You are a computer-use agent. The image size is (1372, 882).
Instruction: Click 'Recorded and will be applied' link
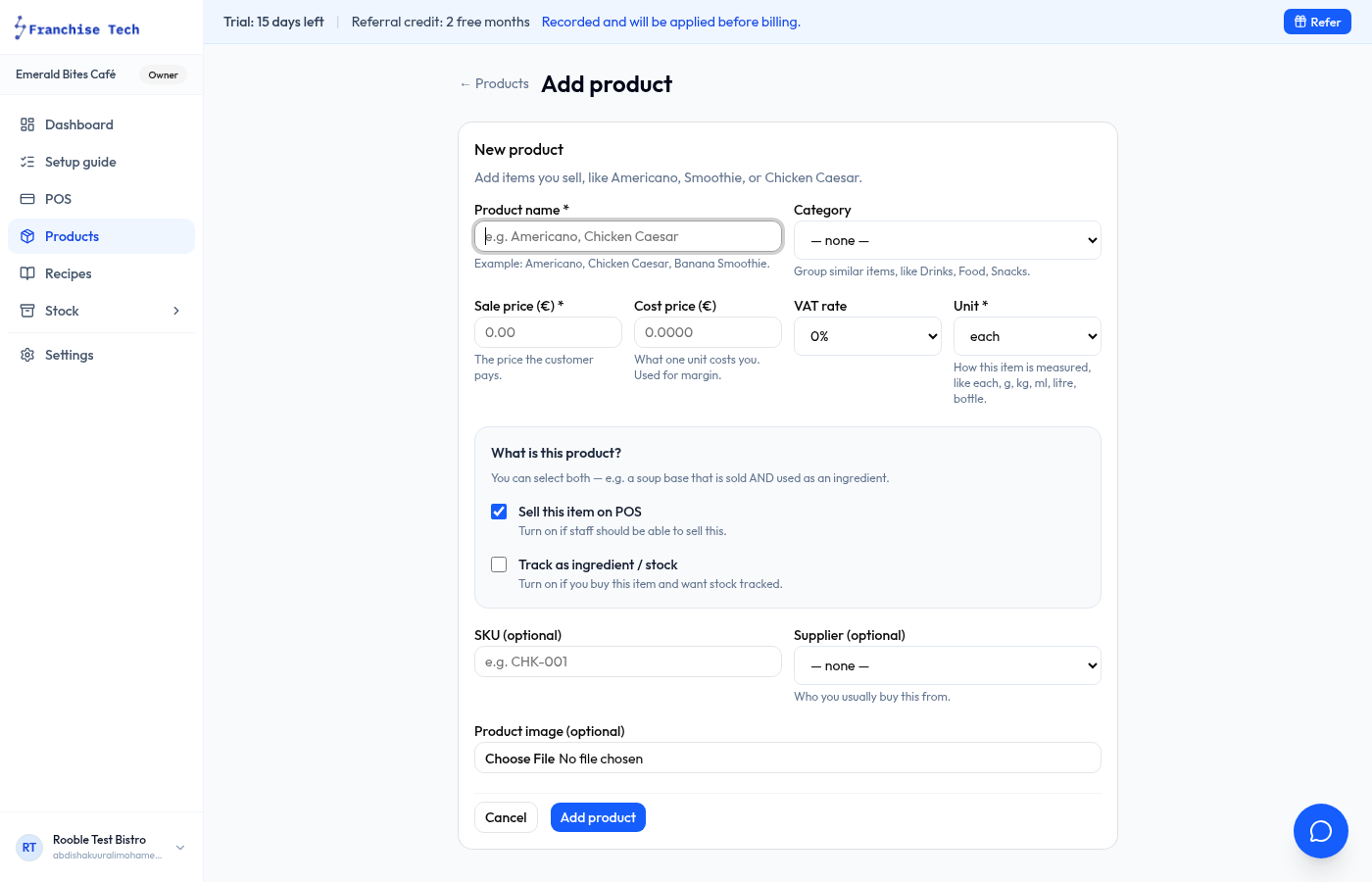click(670, 22)
